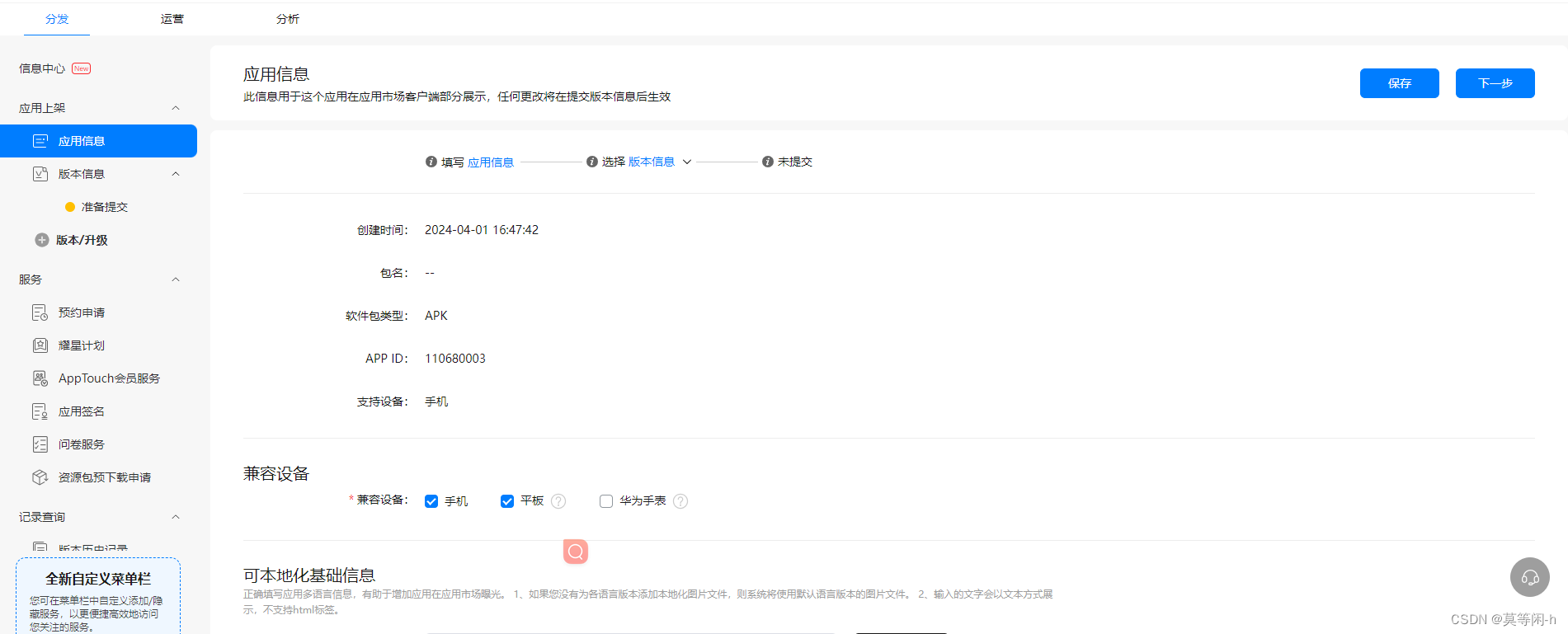Click the plus icon beside 版本/升级
Image resolution: width=1568 pixels, height=634 pixels.
[x=42, y=240]
